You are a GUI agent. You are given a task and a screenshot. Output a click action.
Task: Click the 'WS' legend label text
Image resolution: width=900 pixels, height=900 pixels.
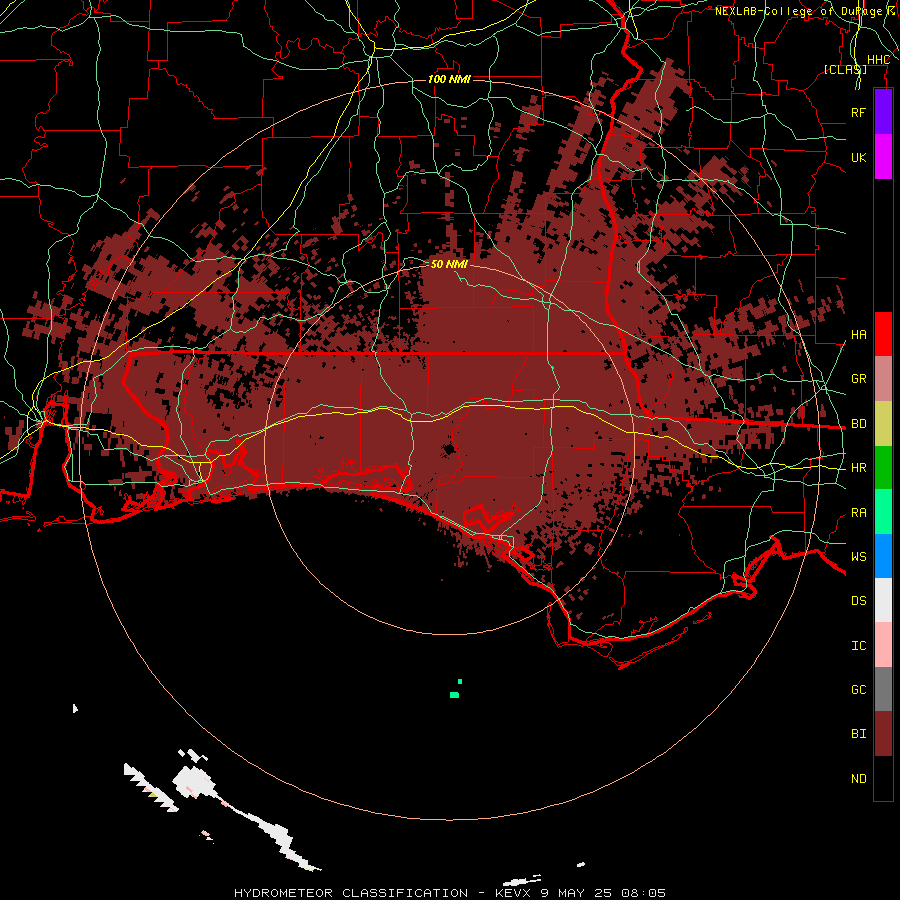point(858,557)
